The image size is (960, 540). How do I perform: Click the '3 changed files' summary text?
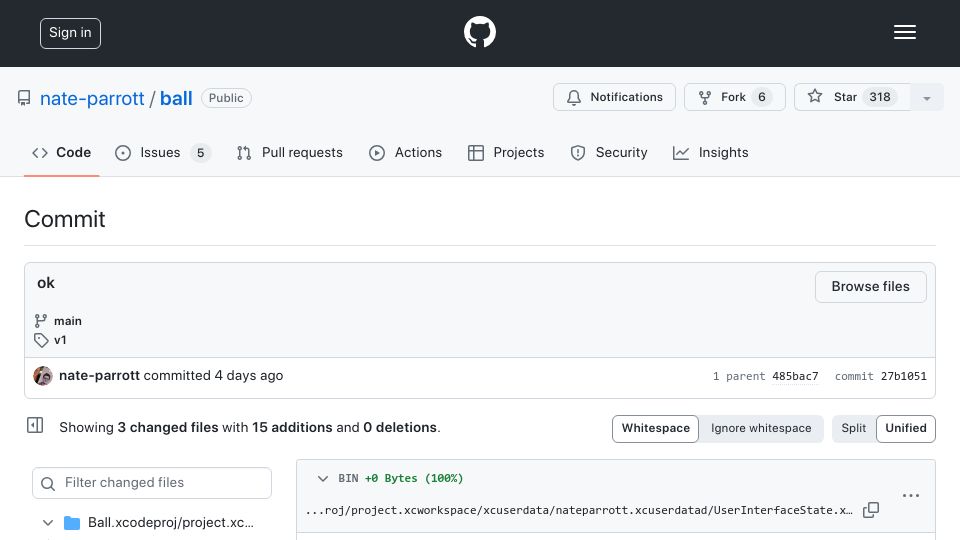(x=168, y=427)
